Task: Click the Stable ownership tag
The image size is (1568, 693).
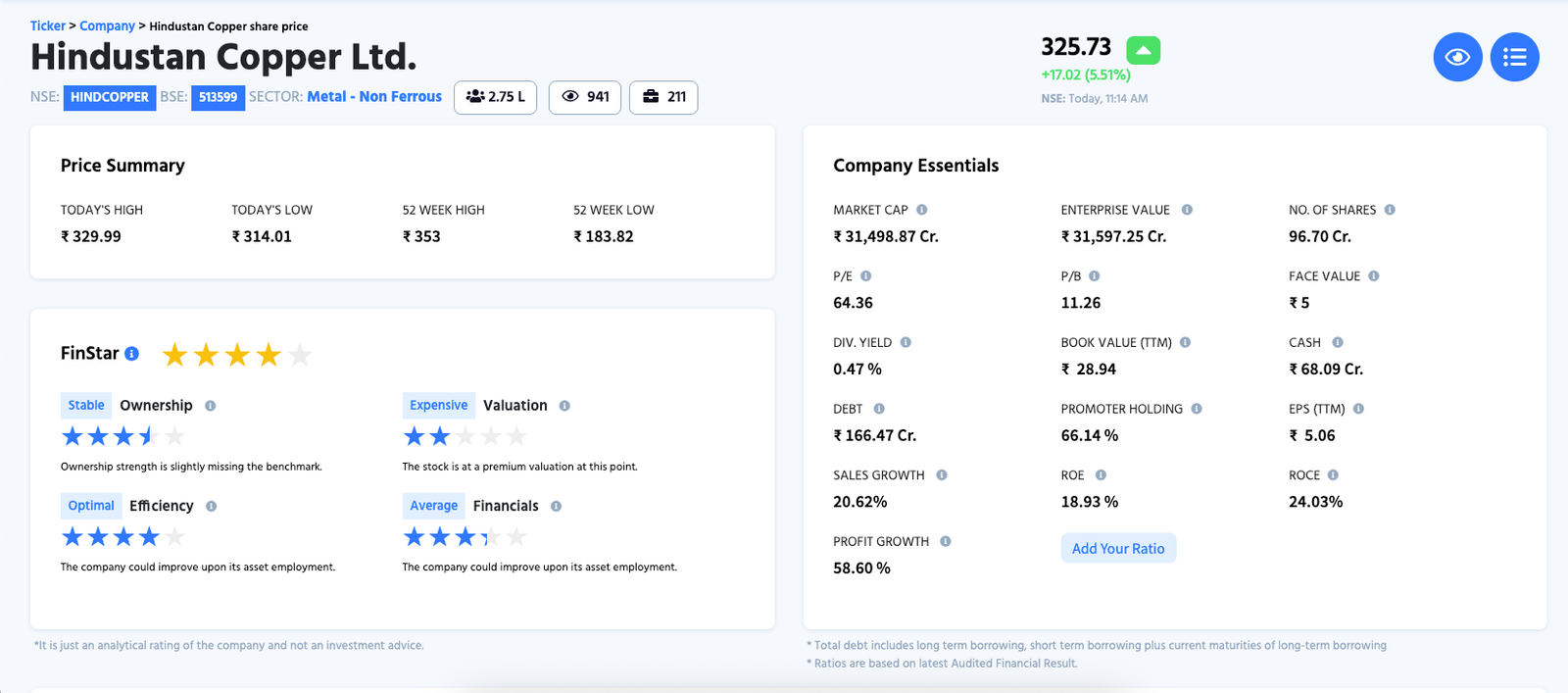Action: (x=86, y=406)
